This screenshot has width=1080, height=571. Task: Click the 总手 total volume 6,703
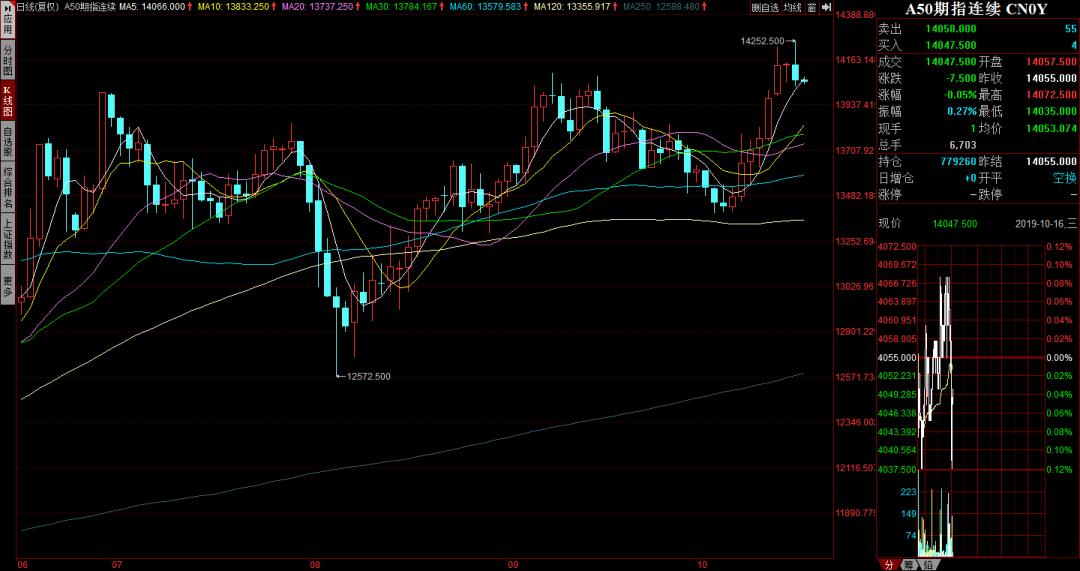click(x=963, y=145)
